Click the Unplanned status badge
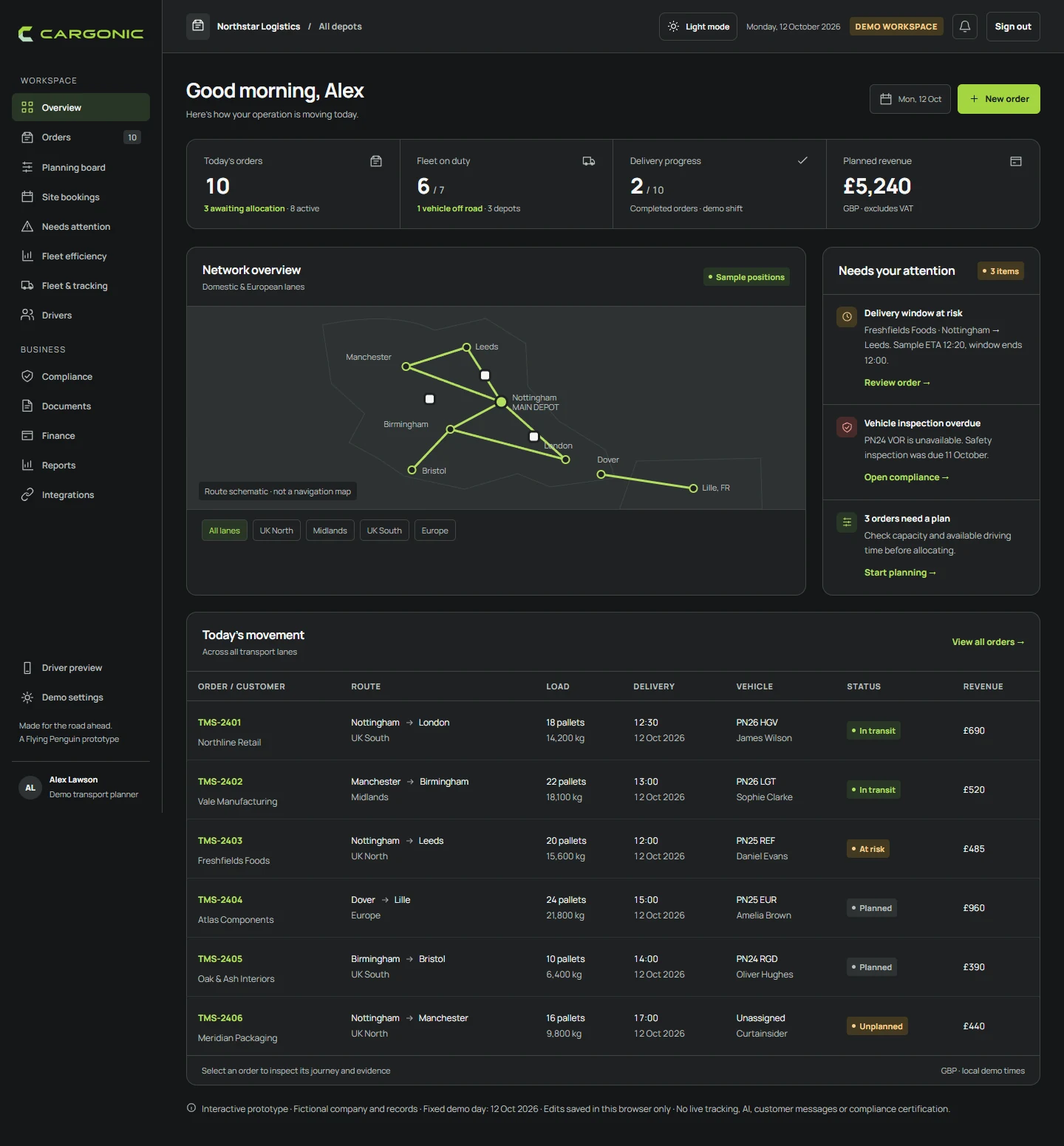 click(877, 1026)
